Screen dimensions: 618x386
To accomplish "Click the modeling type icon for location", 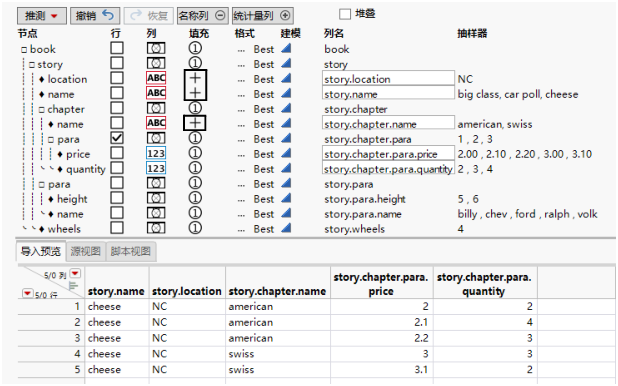I will [x=286, y=78].
